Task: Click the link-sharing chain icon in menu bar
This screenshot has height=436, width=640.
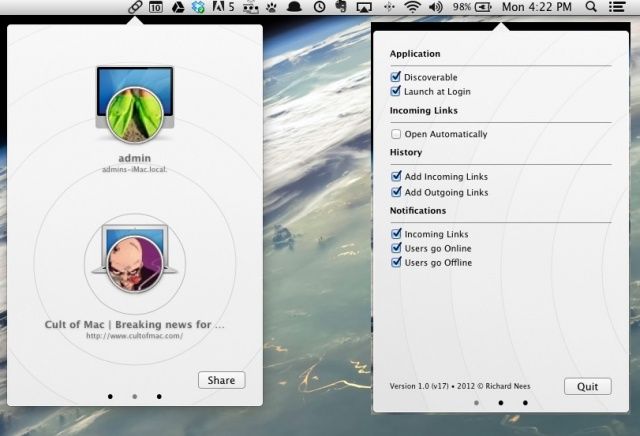Action: [x=136, y=7]
